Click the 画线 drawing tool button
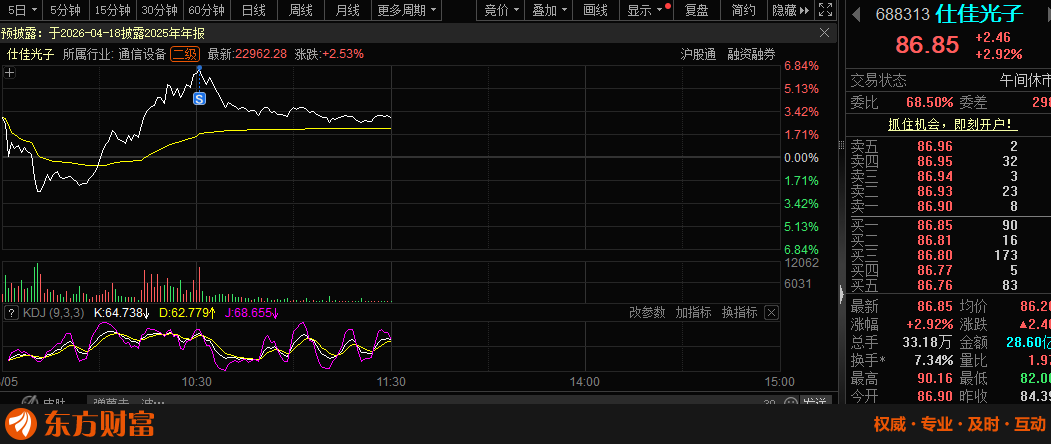 tap(595, 10)
